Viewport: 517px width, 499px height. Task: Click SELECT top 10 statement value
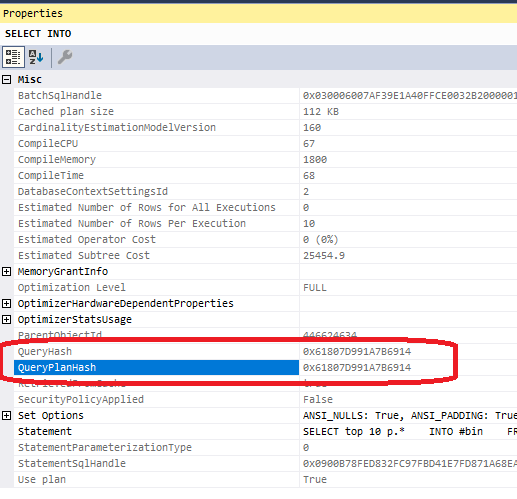coord(410,432)
